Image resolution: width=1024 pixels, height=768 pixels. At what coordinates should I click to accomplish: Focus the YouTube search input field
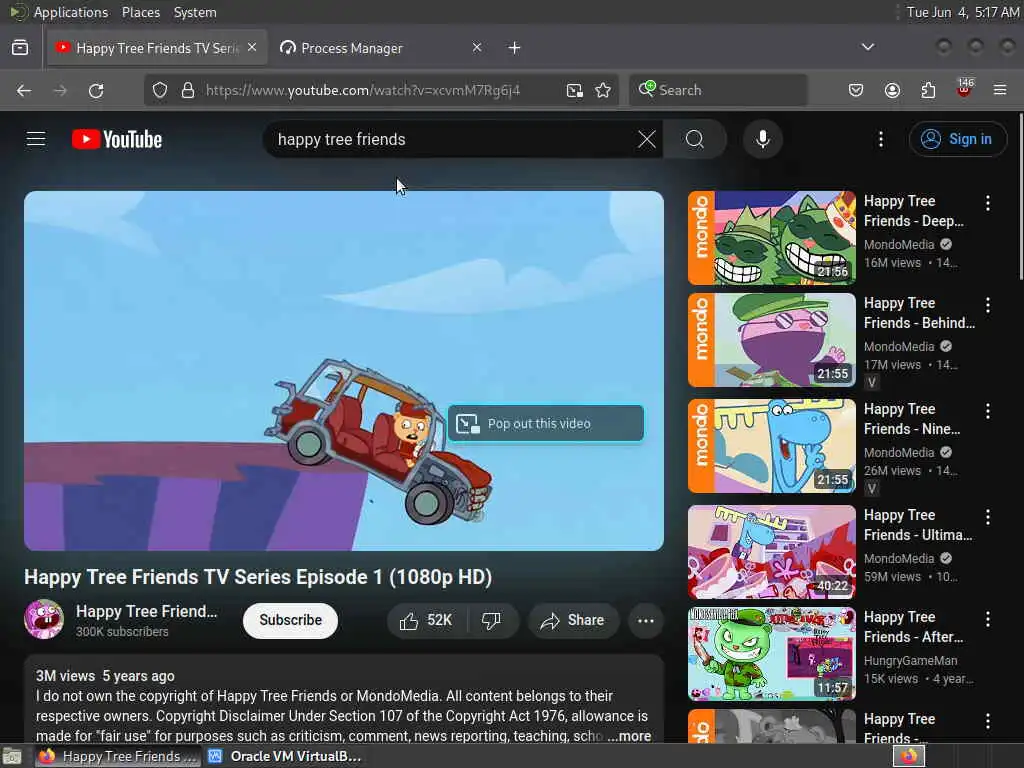click(451, 139)
